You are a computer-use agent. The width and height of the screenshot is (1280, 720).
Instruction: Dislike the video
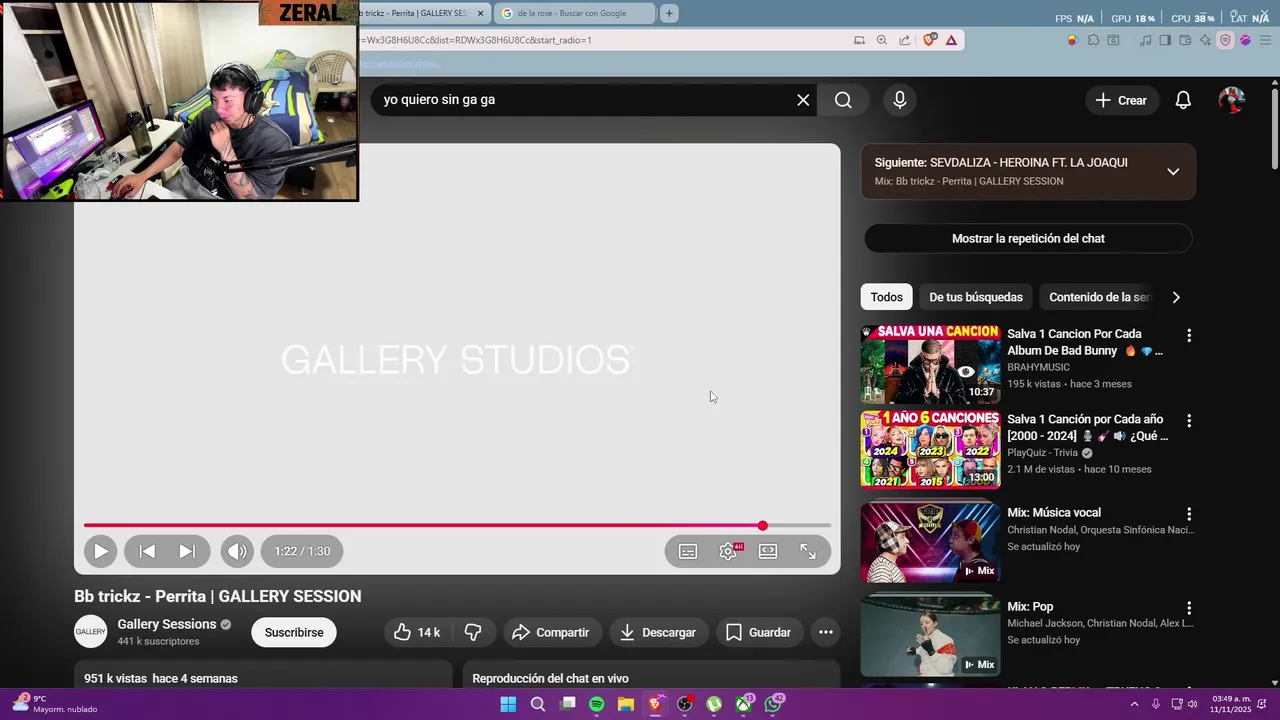coord(473,632)
